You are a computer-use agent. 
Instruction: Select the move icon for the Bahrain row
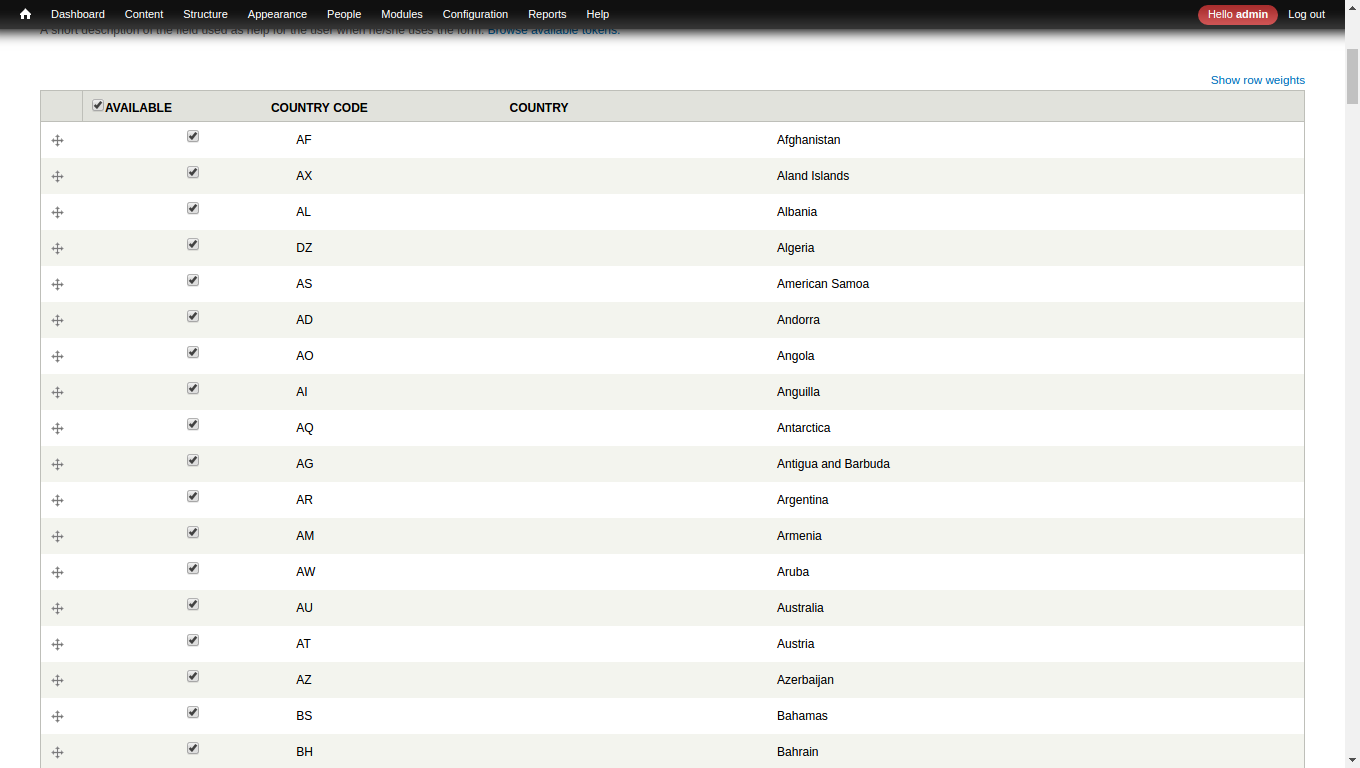(x=57, y=752)
